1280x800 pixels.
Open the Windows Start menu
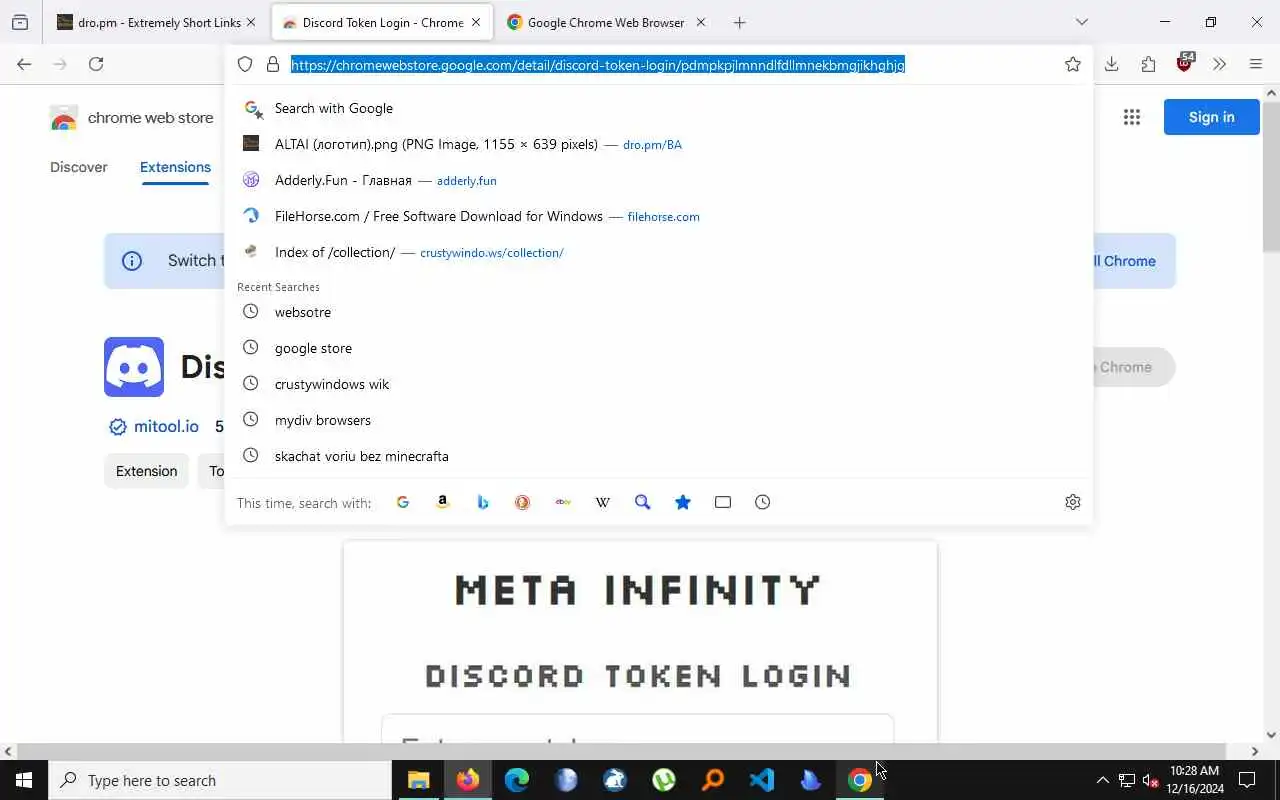pos(24,780)
